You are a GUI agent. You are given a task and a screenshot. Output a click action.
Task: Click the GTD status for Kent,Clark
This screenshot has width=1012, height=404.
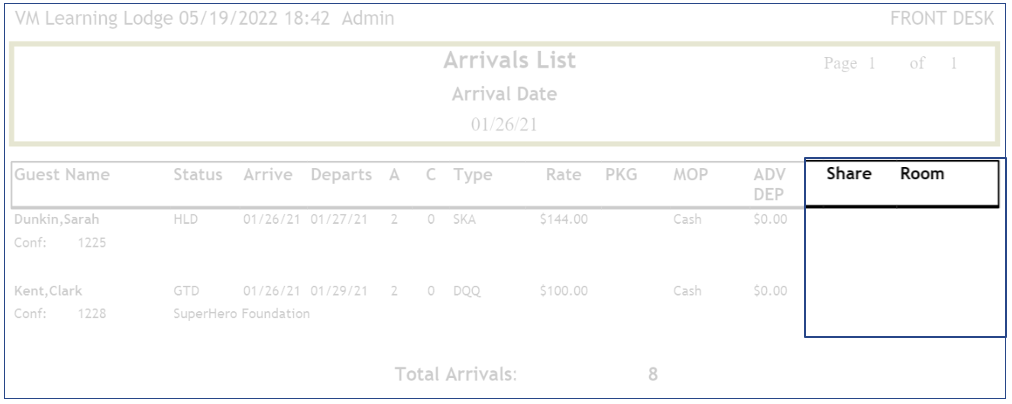(187, 291)
